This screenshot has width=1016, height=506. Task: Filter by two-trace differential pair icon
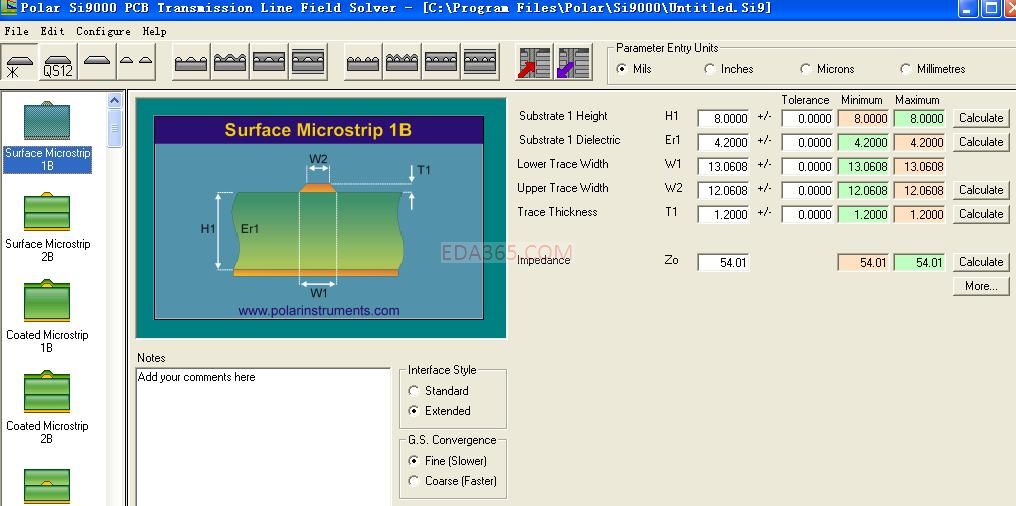(x=136, y=63)
